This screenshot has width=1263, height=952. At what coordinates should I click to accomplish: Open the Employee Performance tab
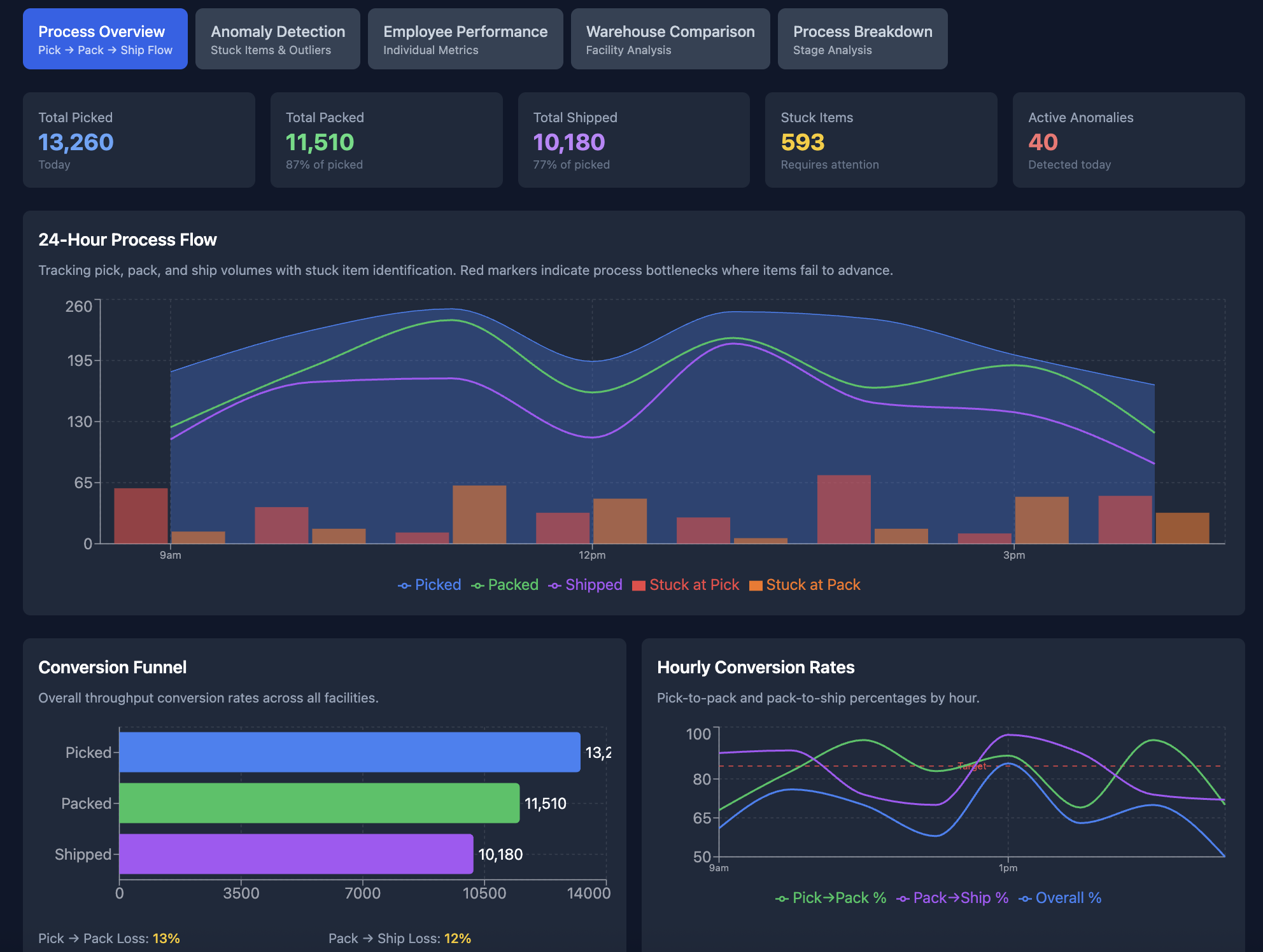pos(465,39)
